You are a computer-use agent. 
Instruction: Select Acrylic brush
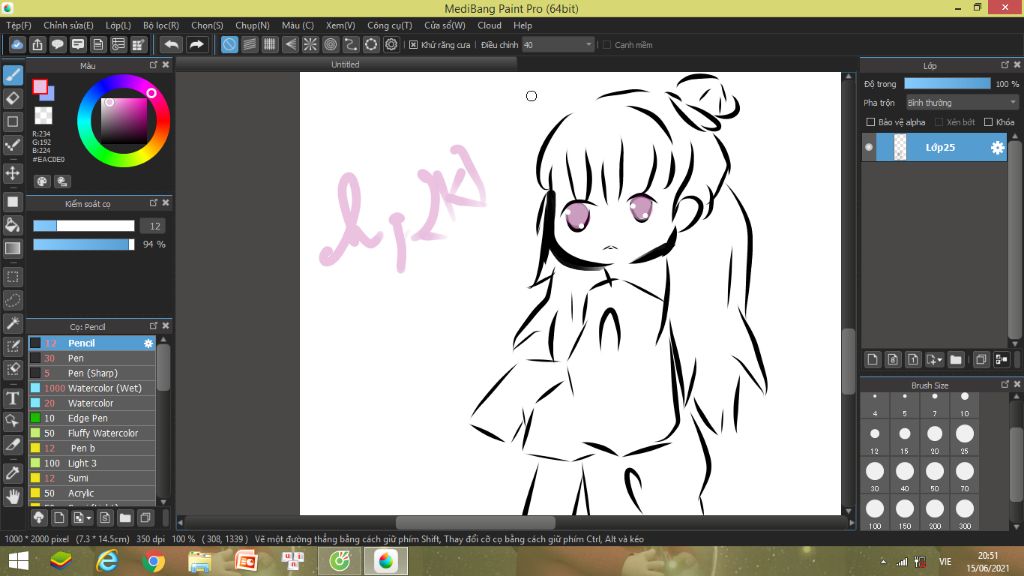pos(92,493)
